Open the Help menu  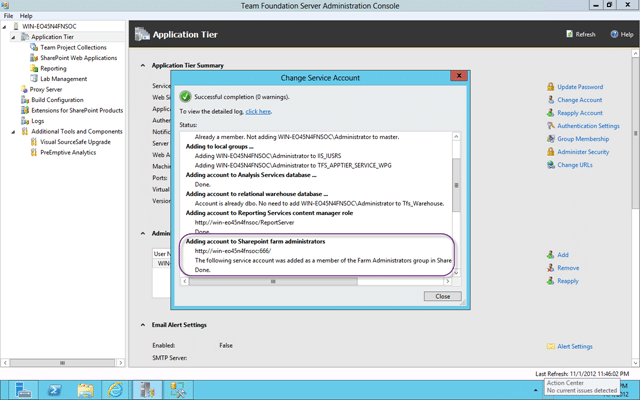click(x=26, y=16)
